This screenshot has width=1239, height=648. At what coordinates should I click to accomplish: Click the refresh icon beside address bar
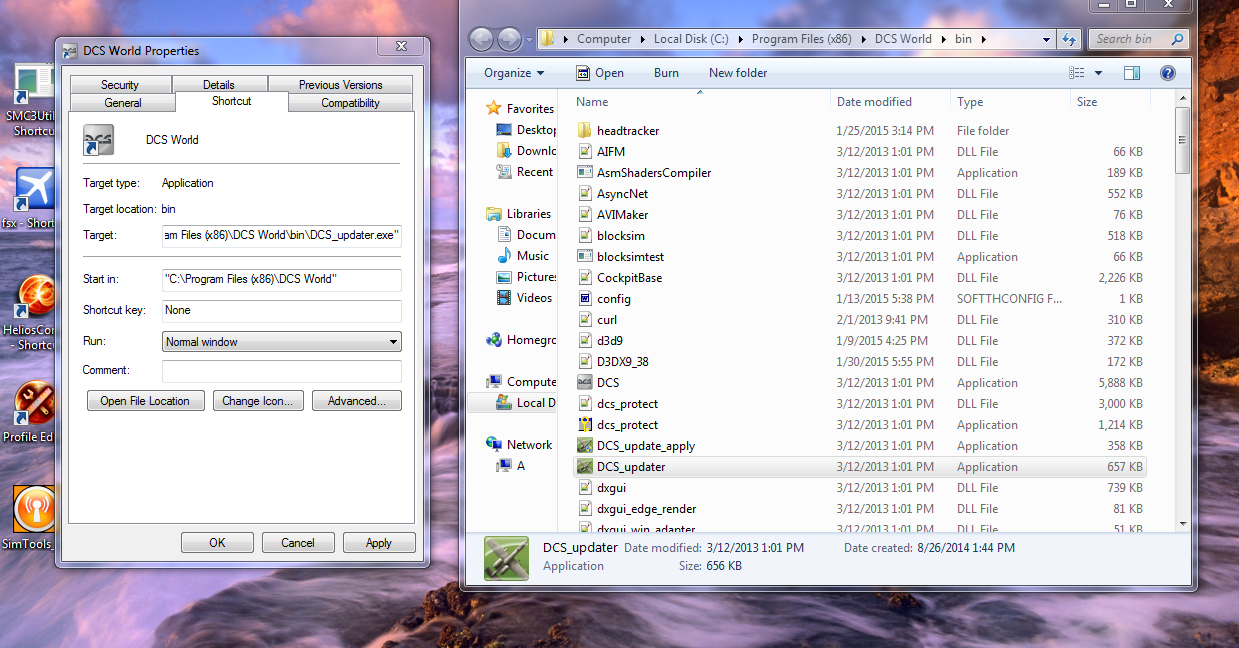point(1069,39)
